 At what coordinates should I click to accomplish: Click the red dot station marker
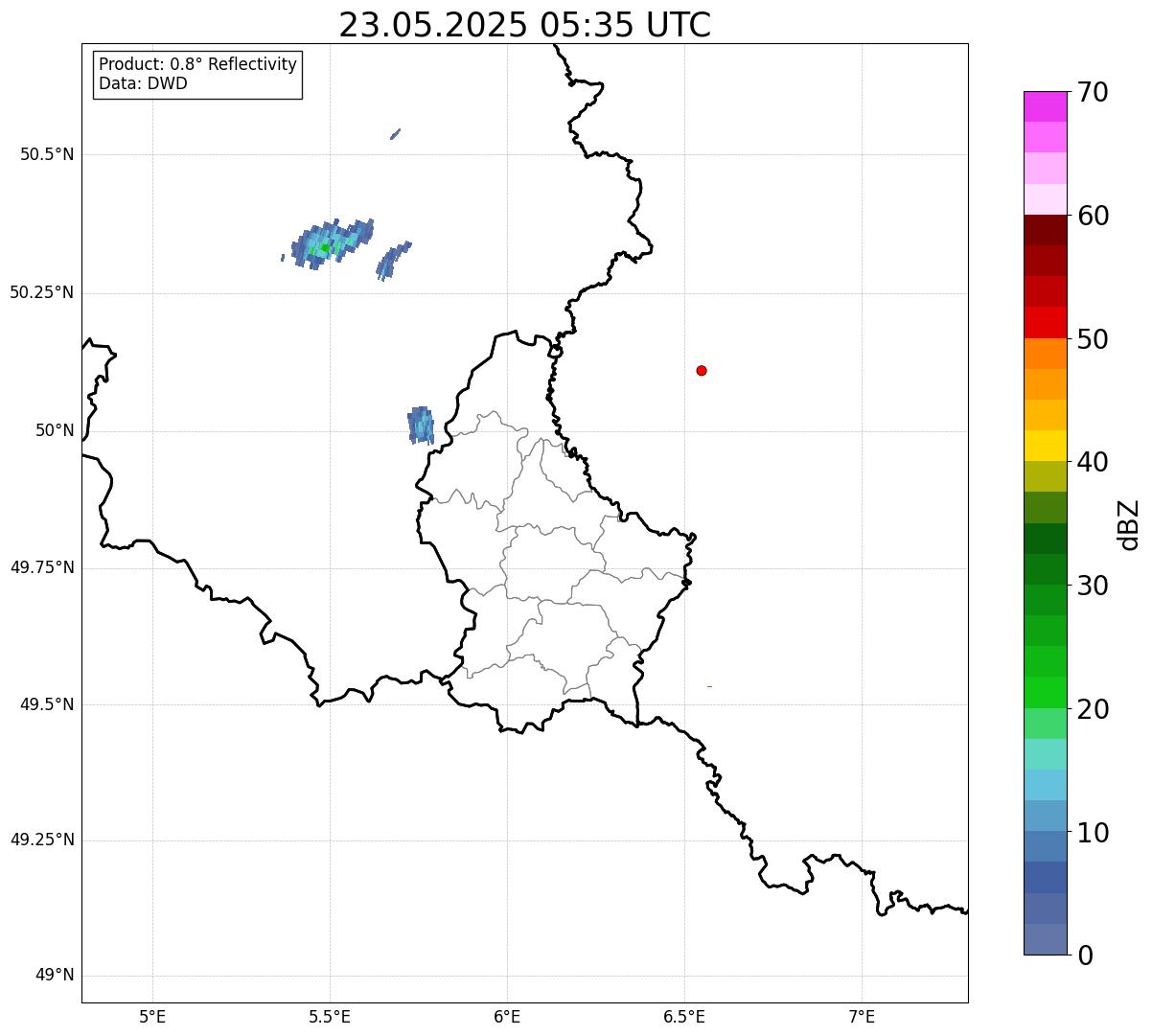(x=702, y=370)
